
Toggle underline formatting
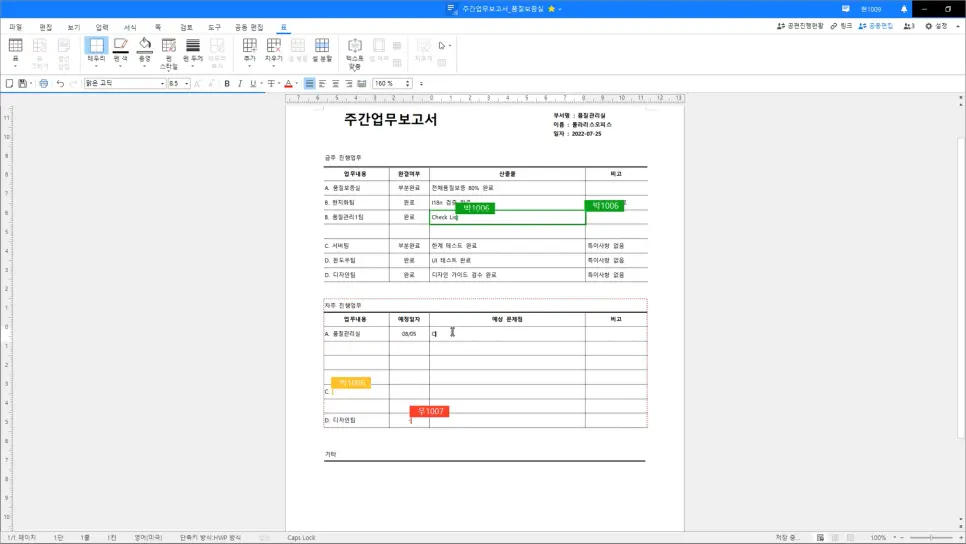click(253, 83)
